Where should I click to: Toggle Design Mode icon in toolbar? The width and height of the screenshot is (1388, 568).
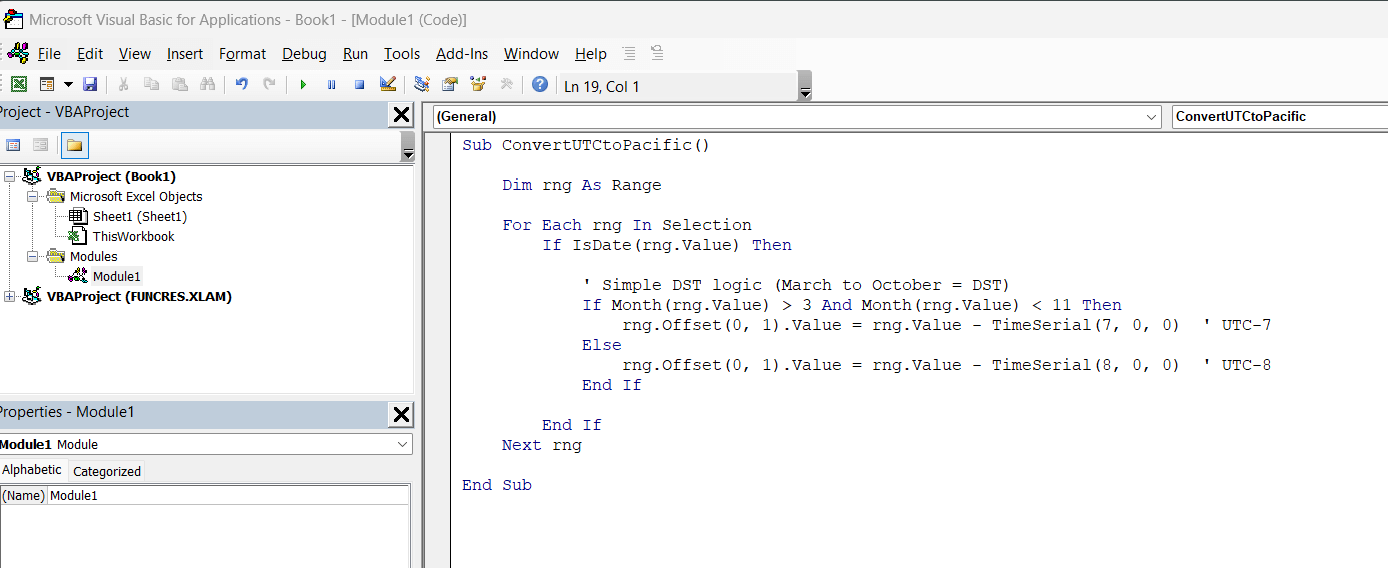click(x=388, y=85)
